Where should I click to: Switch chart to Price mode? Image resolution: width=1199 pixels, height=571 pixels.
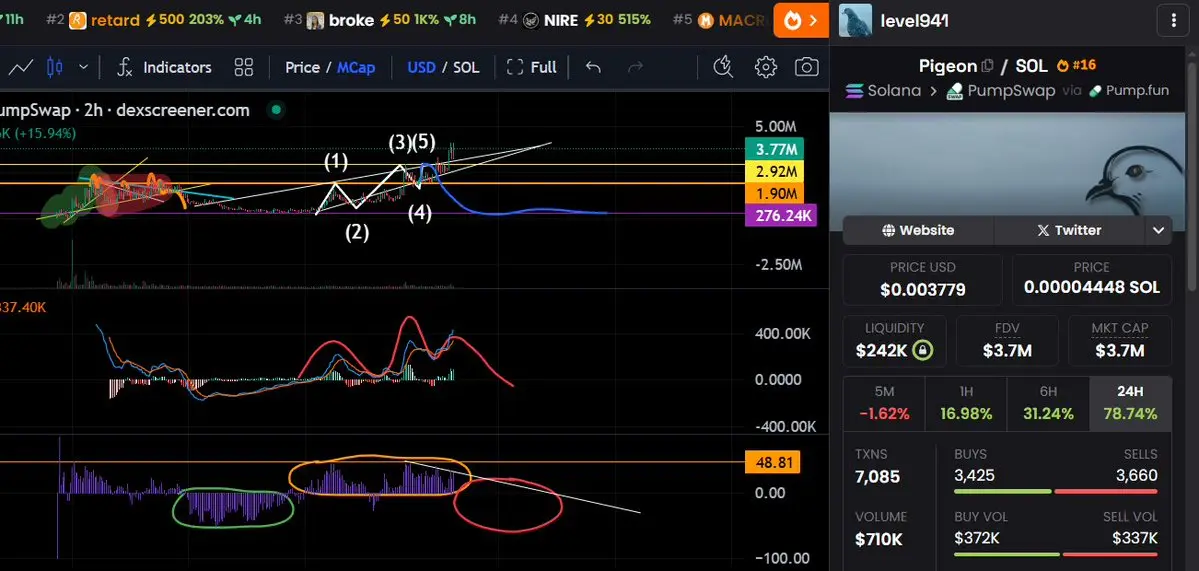pyautogui.click(x=302, y=67)
